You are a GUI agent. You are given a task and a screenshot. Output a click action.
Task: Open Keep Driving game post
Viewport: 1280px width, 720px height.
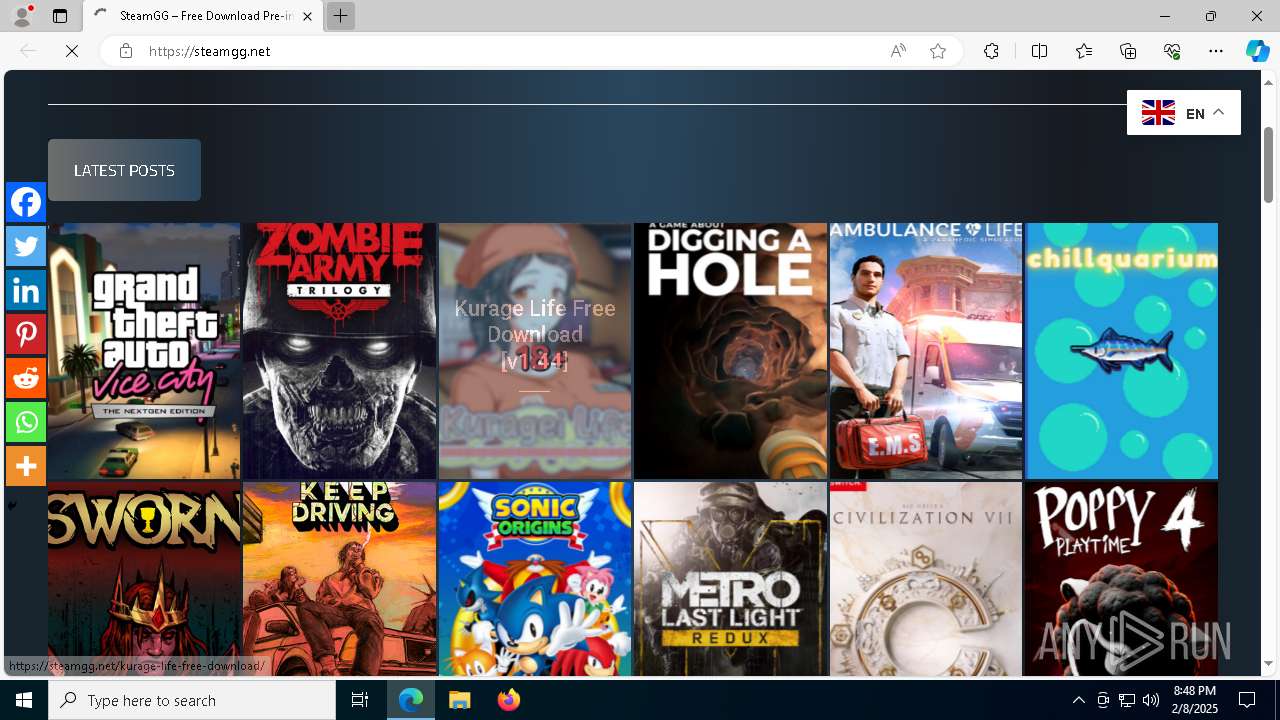point(339,579)
